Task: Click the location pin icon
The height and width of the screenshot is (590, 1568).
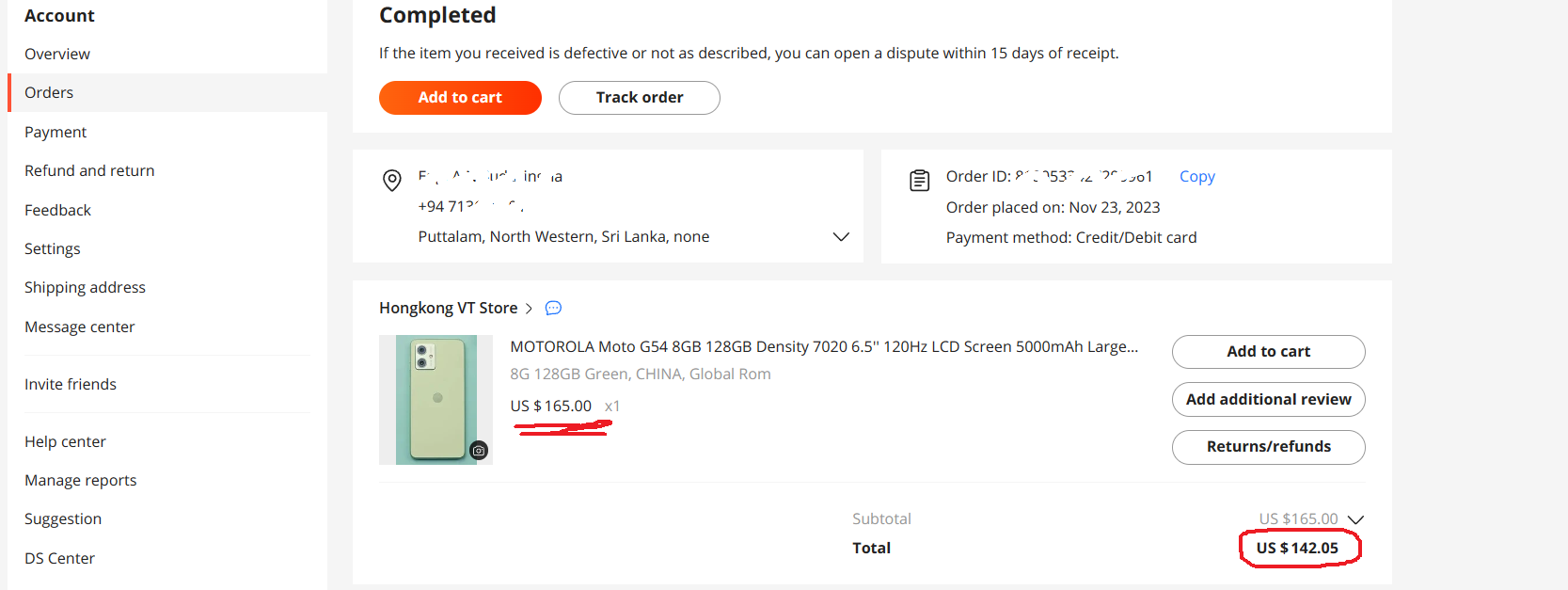Action: click(x=392, y=181)
